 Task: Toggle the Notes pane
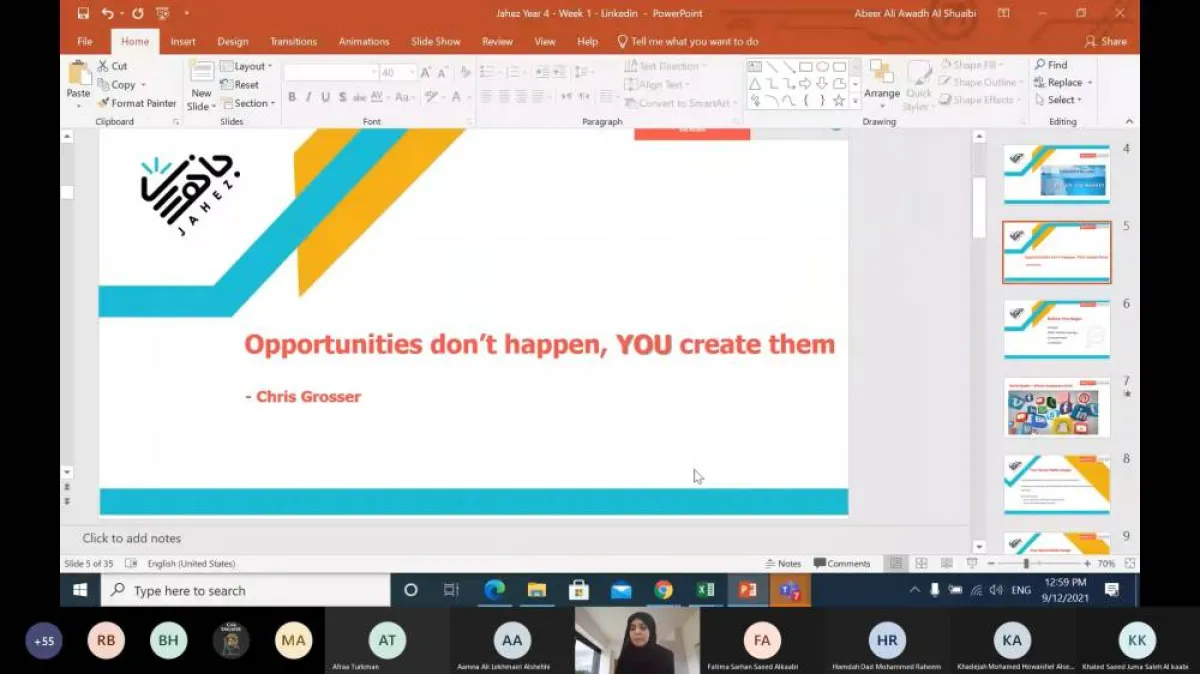pos(783,564)
